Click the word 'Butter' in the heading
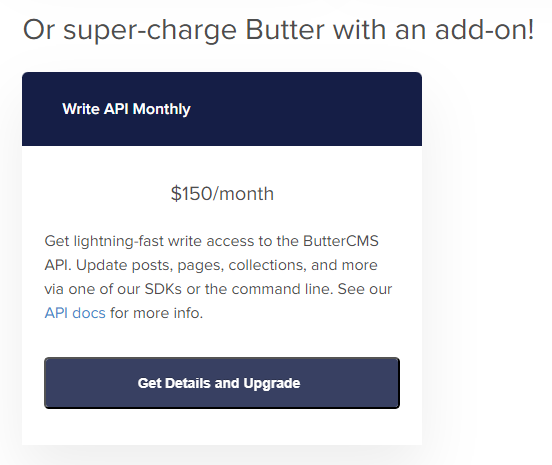The image size is (552, 465). coord(284,30)
